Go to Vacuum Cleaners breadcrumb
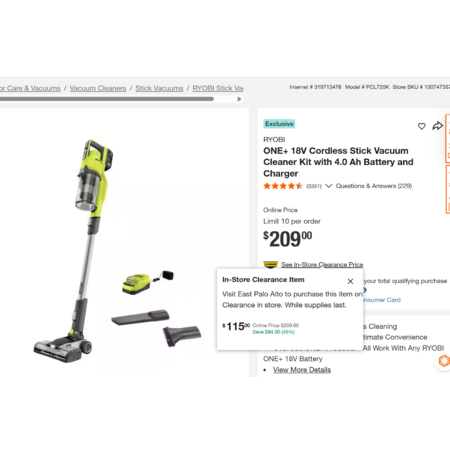 pyautogui.click(x=98, y=88)
